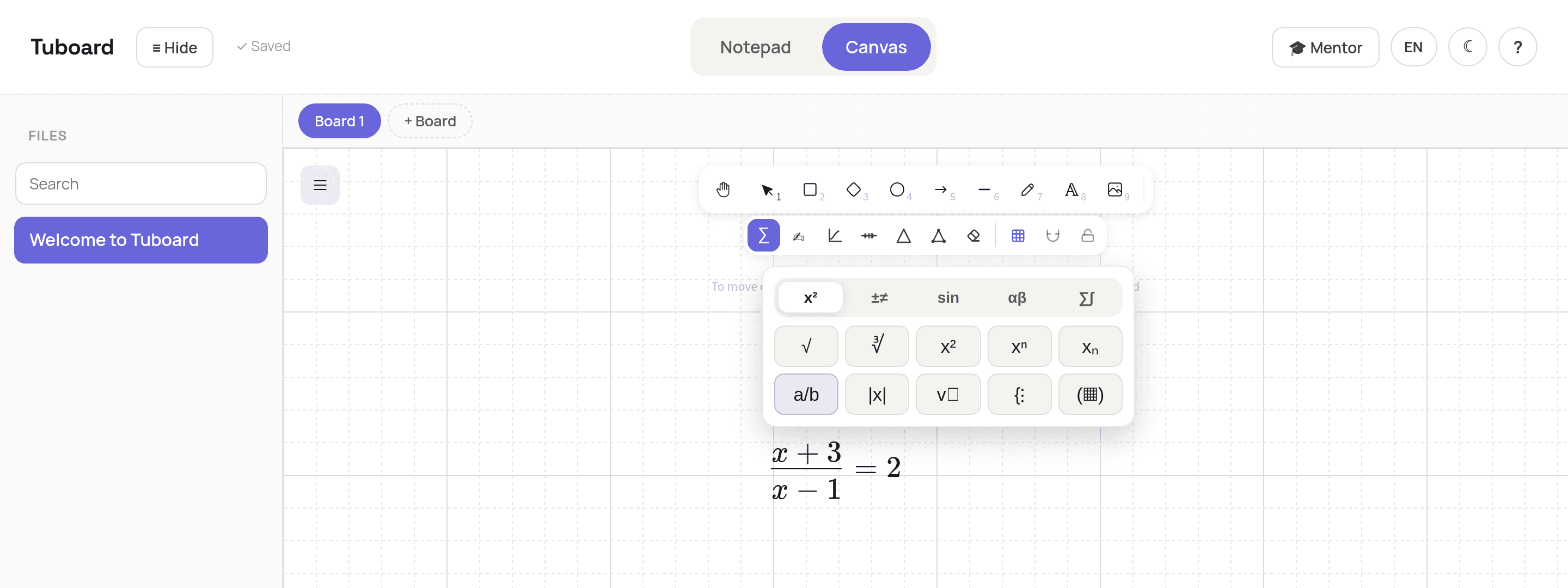Screen dimensions: 1568x588
Task: Select the Insert image tool
Action: pos(1115,190)
